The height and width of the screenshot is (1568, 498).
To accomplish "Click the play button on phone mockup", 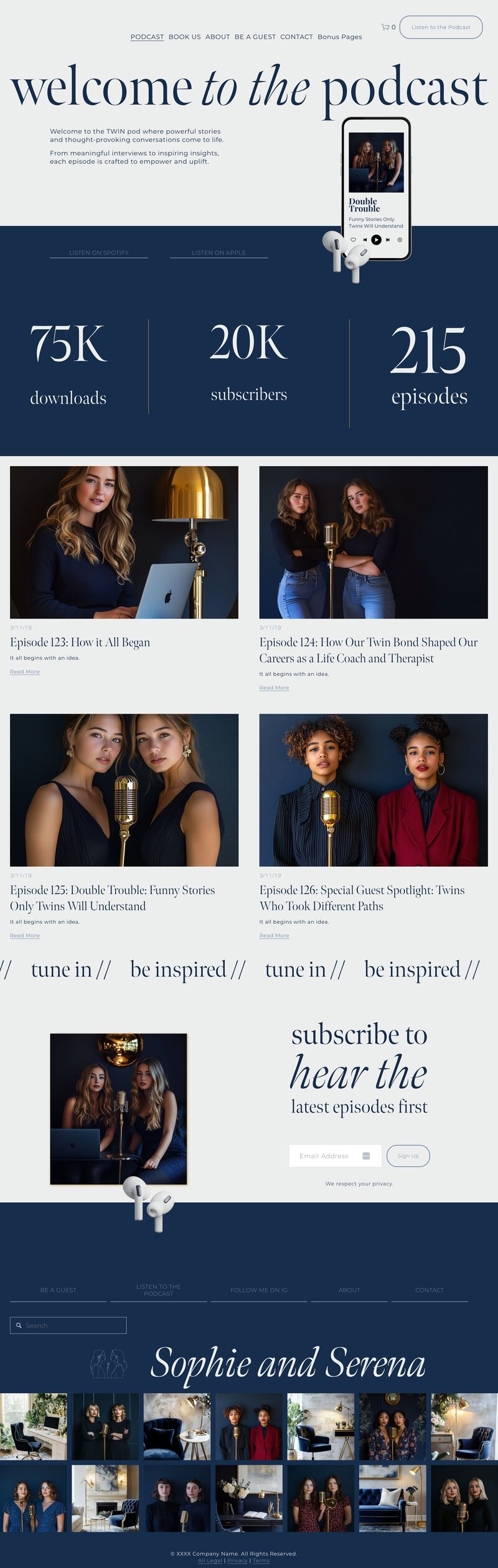I will [x=376, y=240].
